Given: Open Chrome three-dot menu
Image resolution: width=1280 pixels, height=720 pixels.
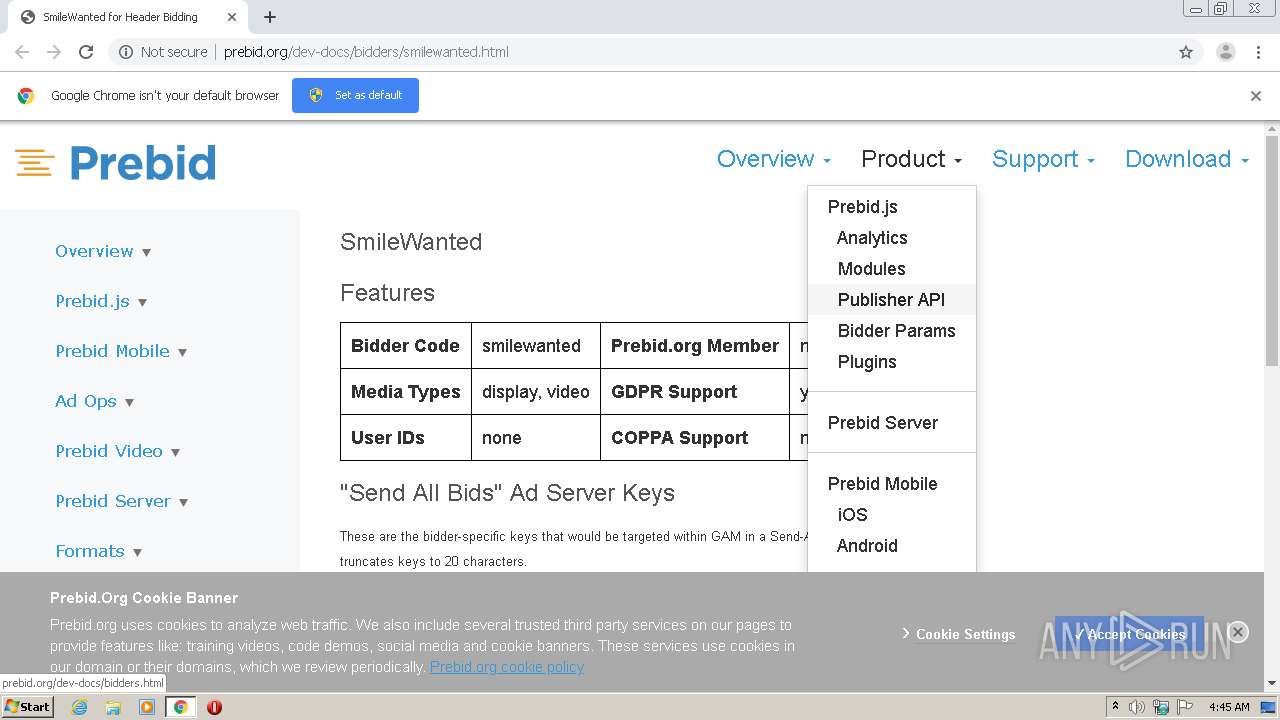Looking at the screenshot, I should [x=1258, y=52].
